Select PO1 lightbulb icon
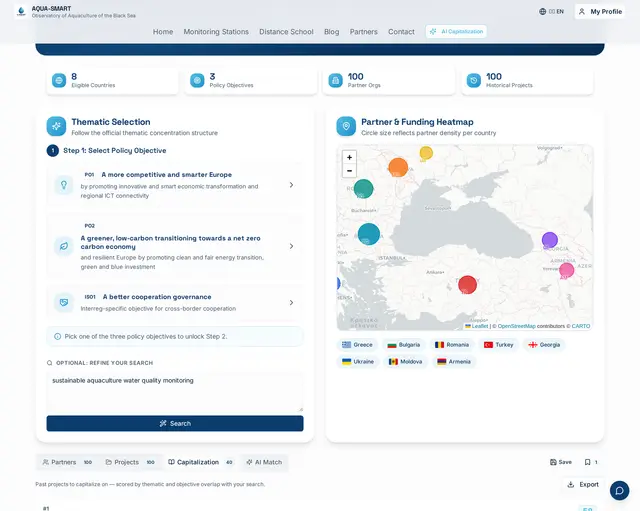The image size is (640, 511). click(64, 185)
